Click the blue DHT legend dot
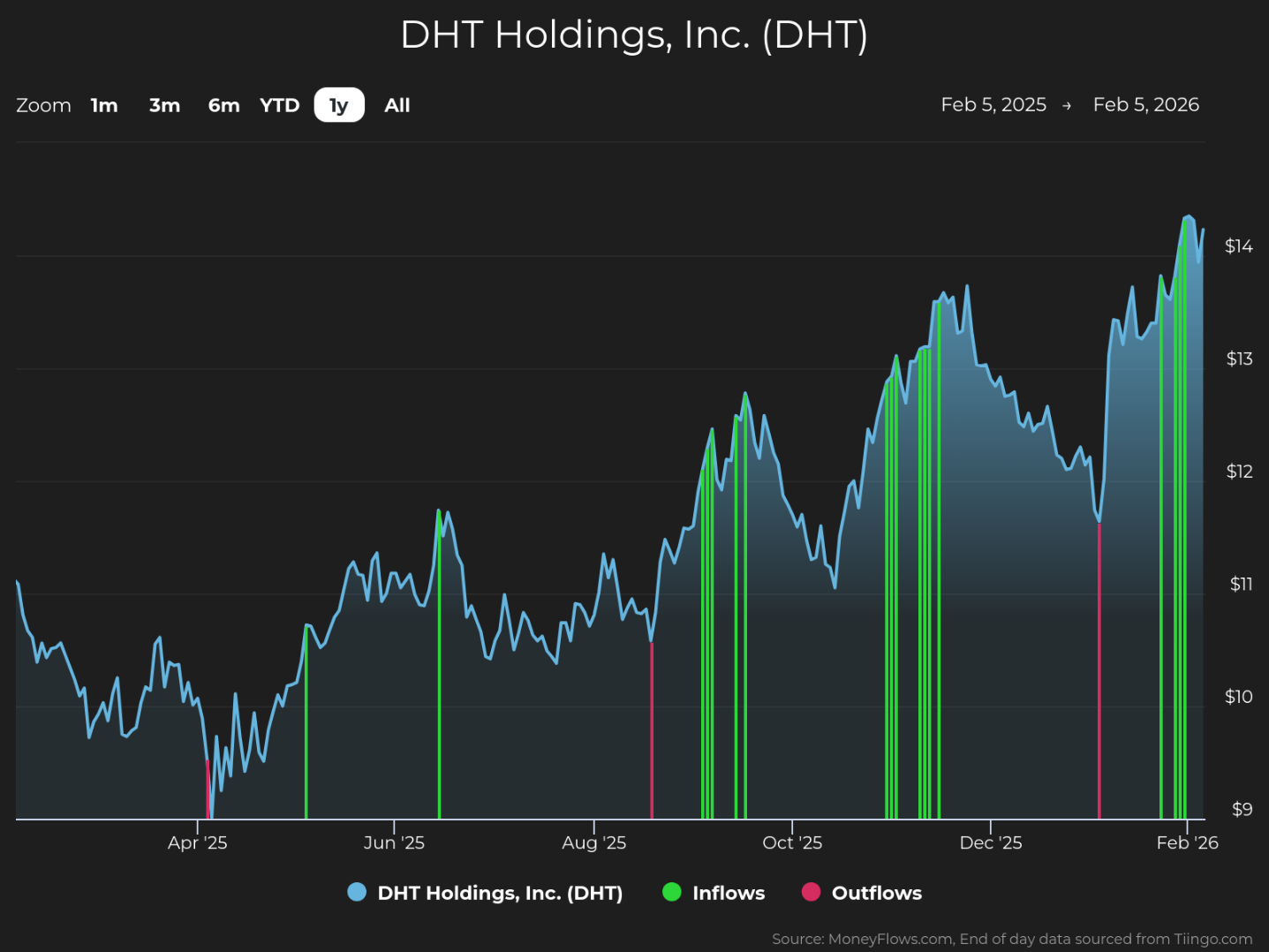1269x952 pixels. (x=357, y=892)
